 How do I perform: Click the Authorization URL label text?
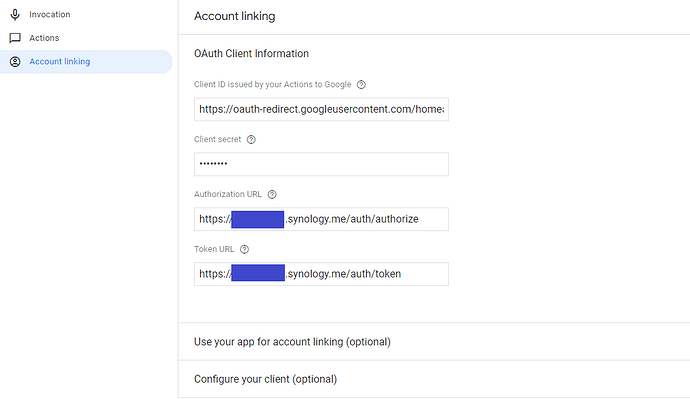pos(228,194)
